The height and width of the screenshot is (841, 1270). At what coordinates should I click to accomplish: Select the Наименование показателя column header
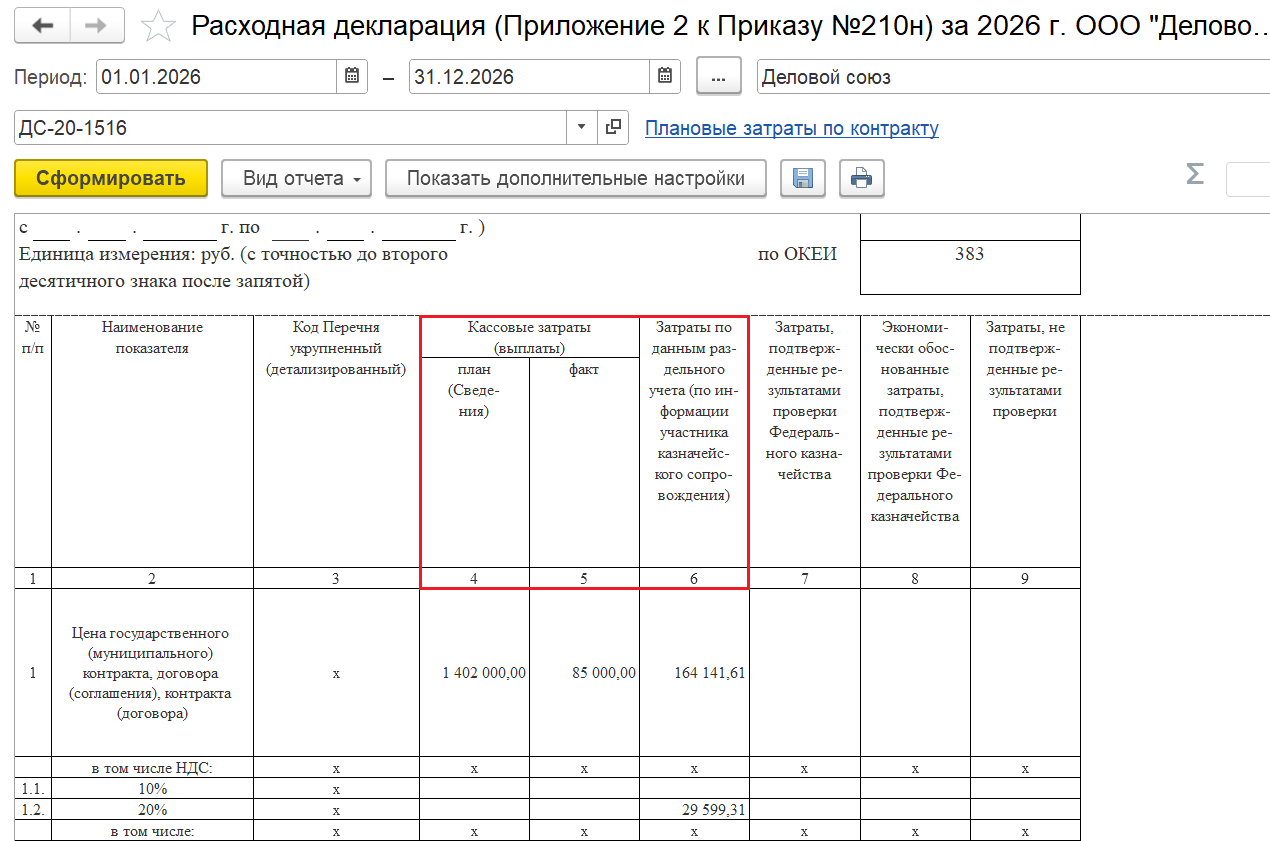point(152,442)
